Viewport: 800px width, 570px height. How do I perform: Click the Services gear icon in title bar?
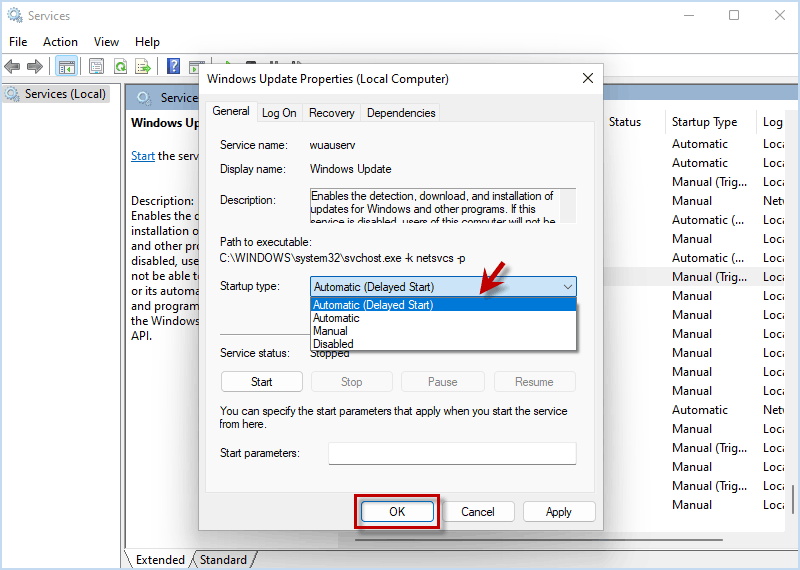15,15
